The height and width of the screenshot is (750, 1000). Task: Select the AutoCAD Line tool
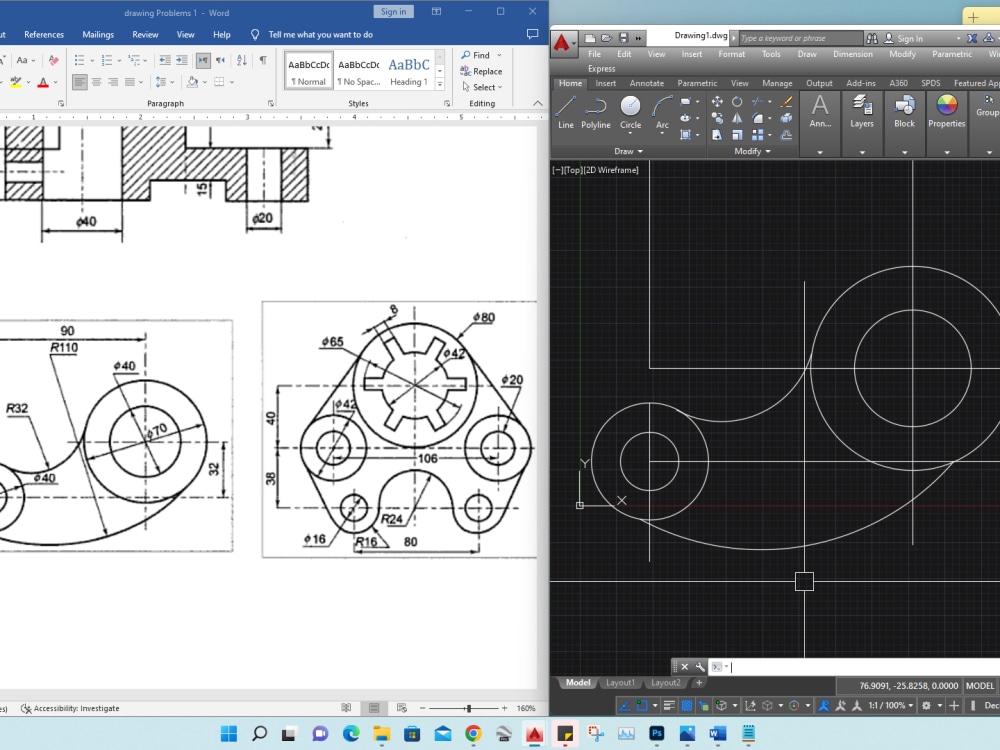tap(566, 112)
